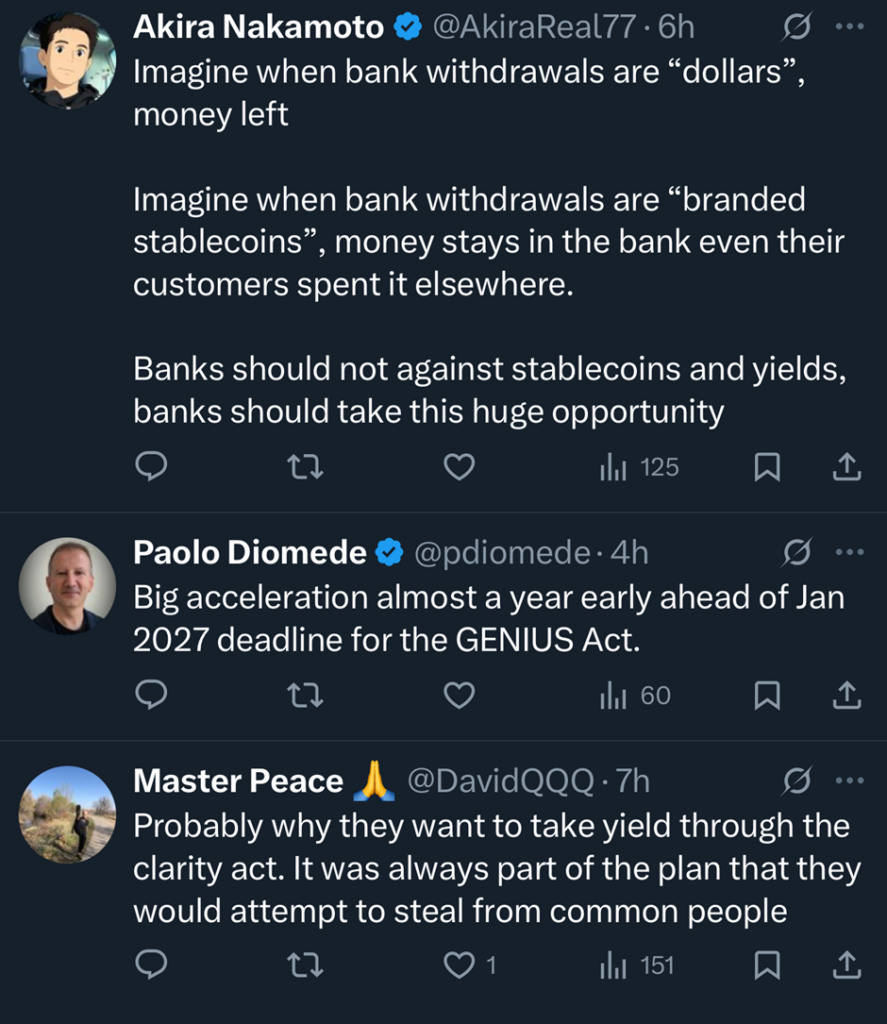Share Akira Nakamoto's post
887x1024 pixels.
[846, 466]
